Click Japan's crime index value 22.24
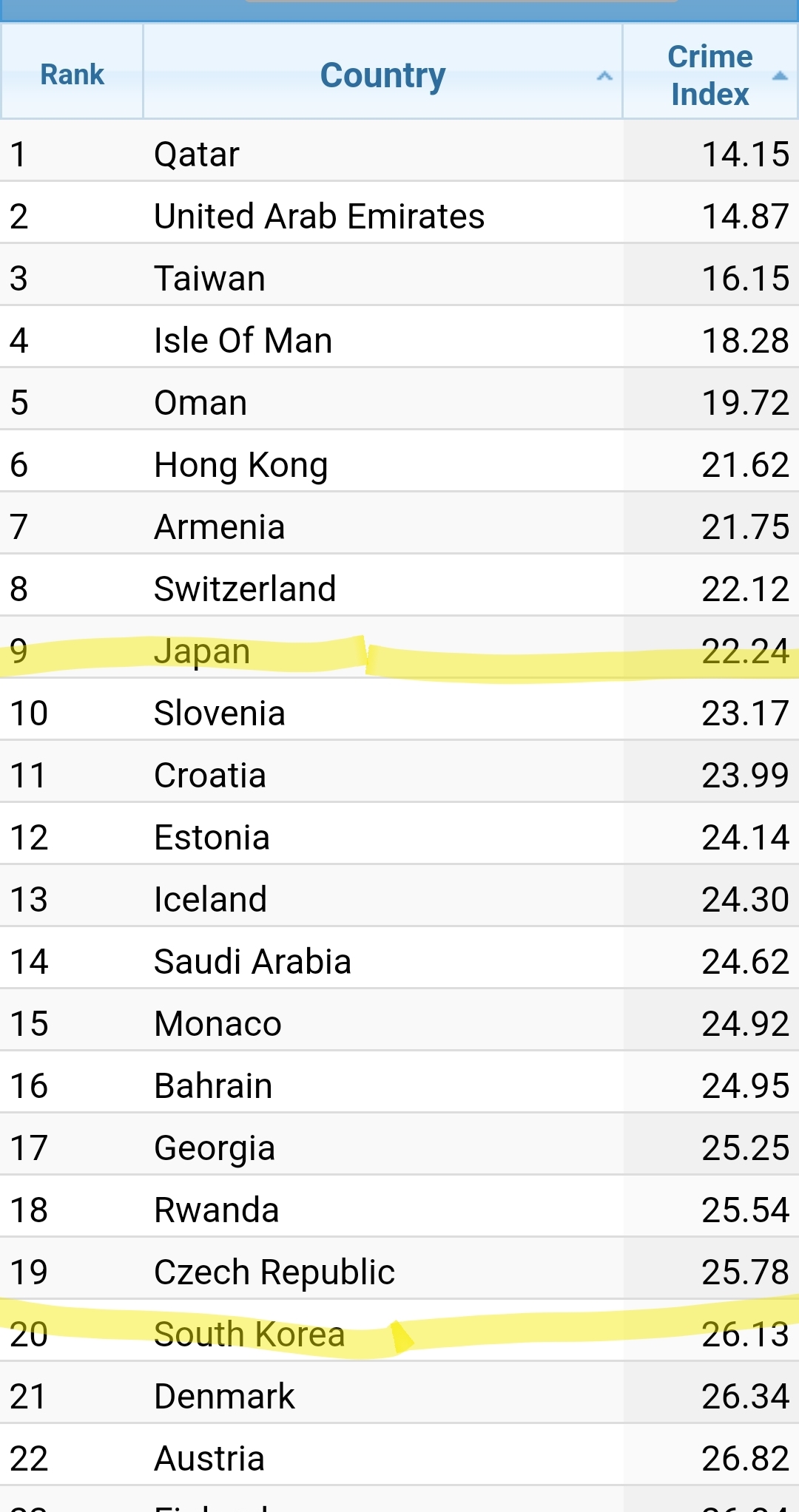 (745, 651)
